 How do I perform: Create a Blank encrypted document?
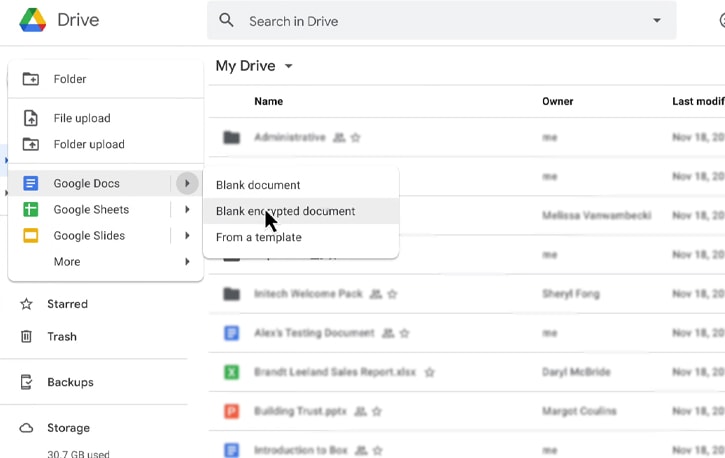pyautogui.click(x=301, y=211)
